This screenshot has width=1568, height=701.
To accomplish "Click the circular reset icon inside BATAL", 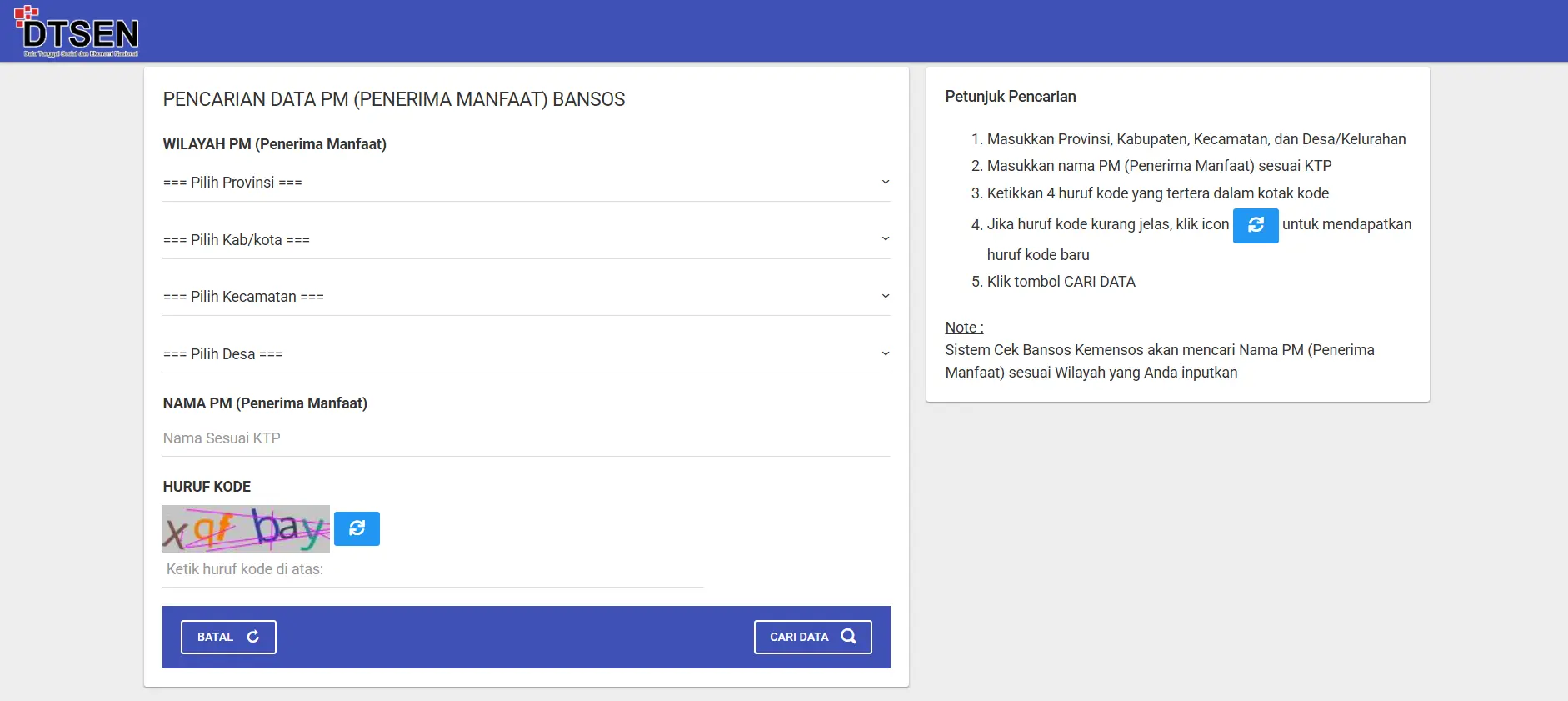I will [x=253, y=637].
